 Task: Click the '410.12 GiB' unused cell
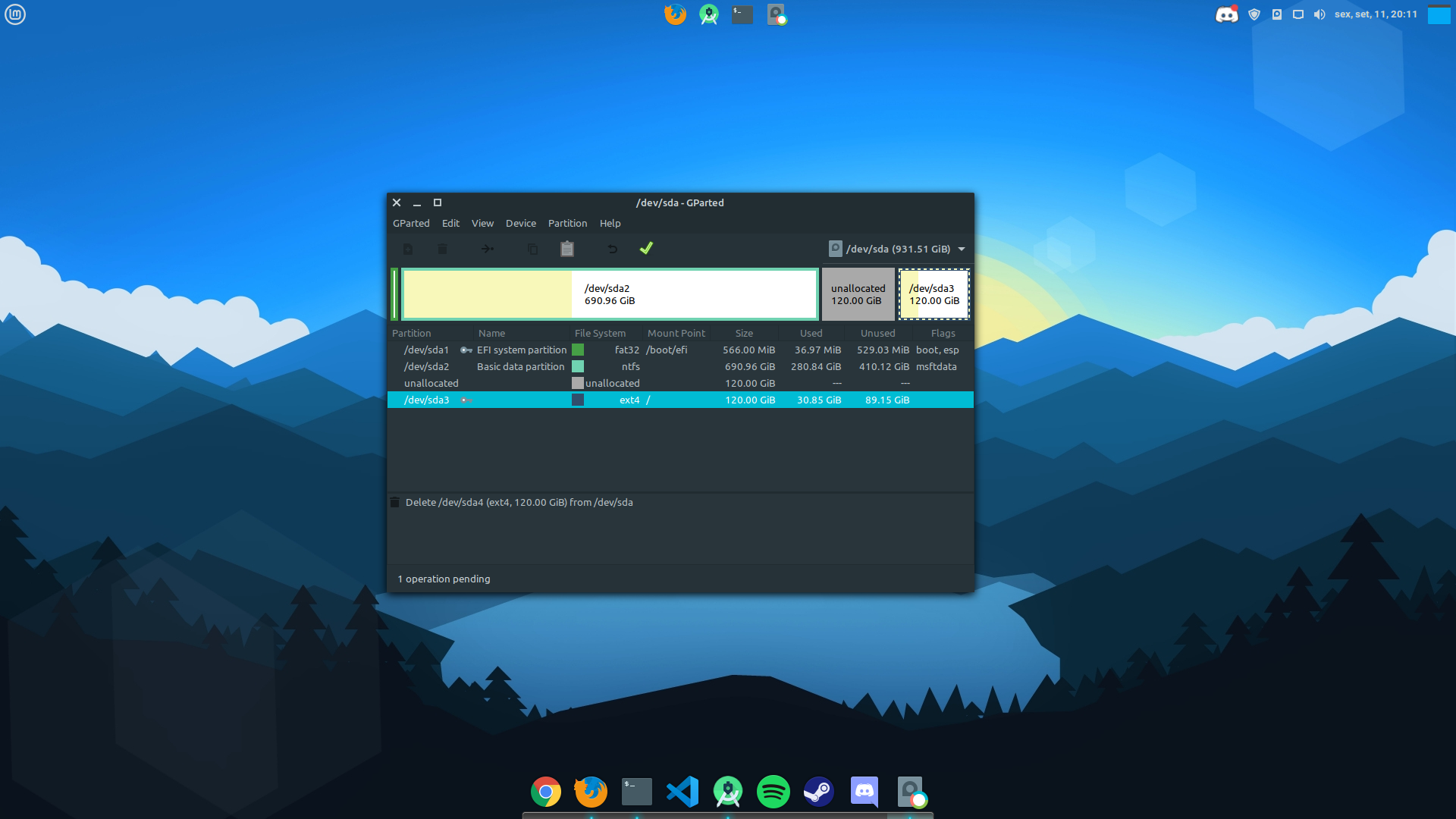tap(883, 366)
